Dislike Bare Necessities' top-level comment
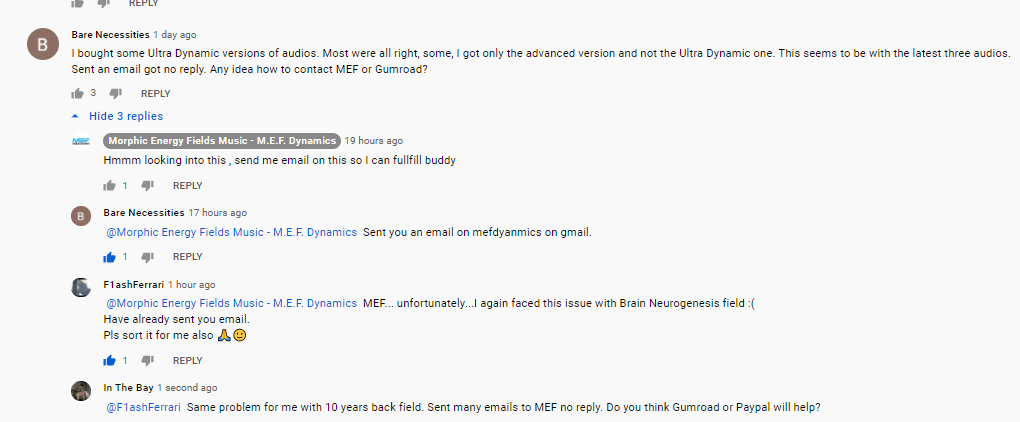Viewport: 1020px width, 422px height. coord(115,94)
